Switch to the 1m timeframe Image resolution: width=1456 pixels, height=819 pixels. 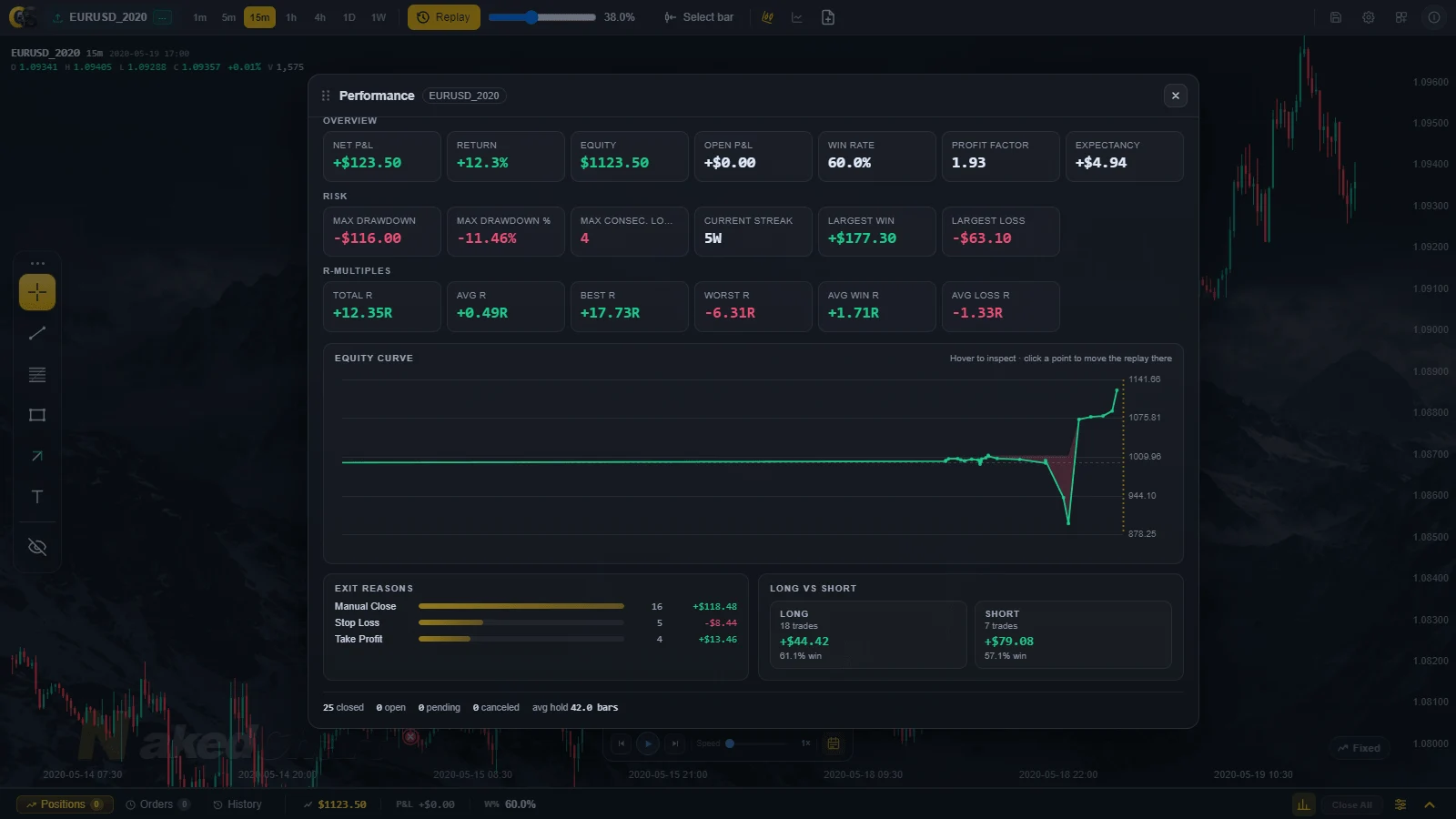point(200,17)
